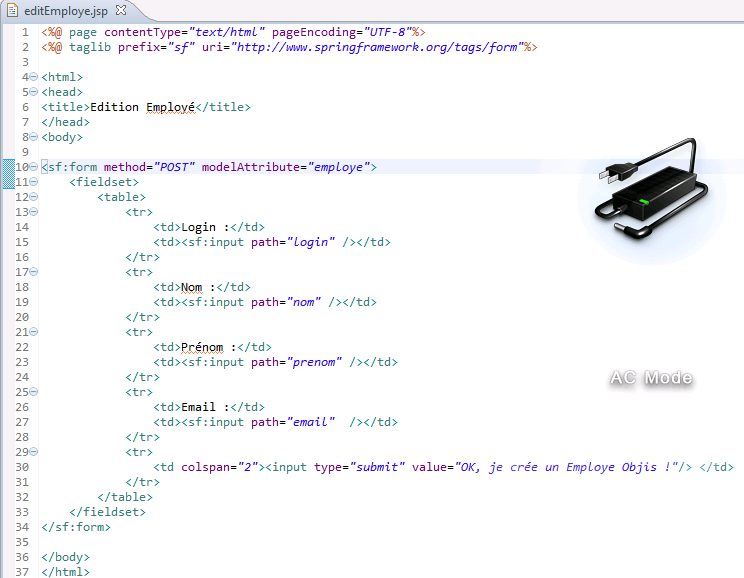This screenshot has width=744, height=578.
Task: Click the text "Edition Employé" in the title tag
Action: point(142,107)
